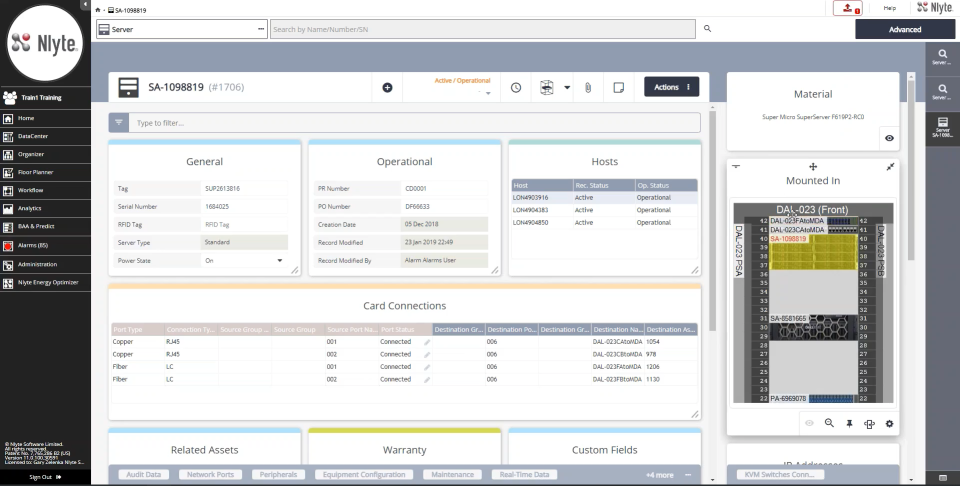Open the Floor Planner module
This screenshot has height=486, width=960.
point(45,173)
